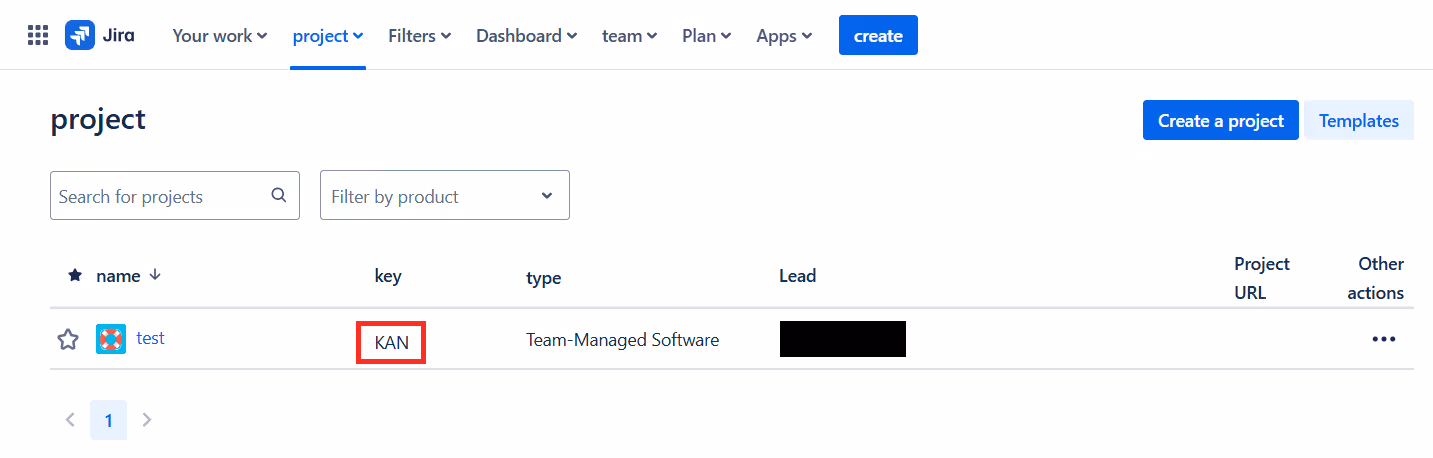The width and height of the screenshot is (1433, 458).
Task: Click the KAN project key cell
Action: 392,342
